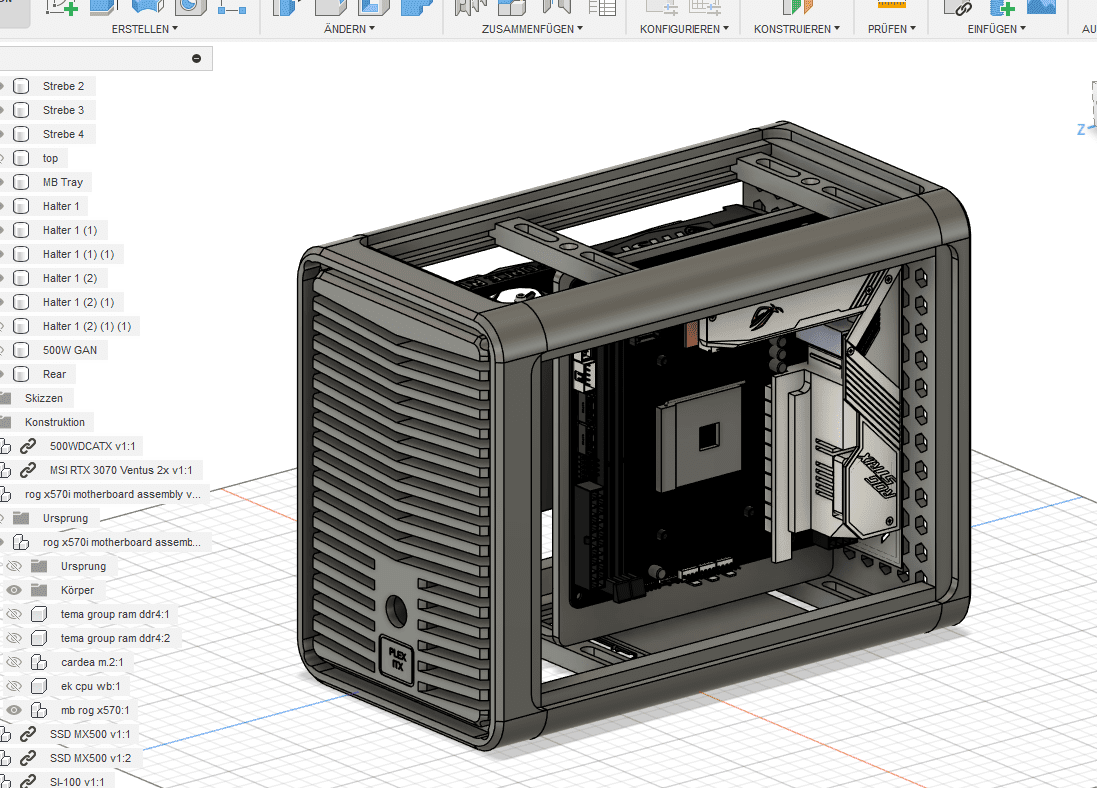The height and width of the screenshot is (788, 1097).
Task: Open the KONFIGURIEREN menu
Action: pos(684,29)
